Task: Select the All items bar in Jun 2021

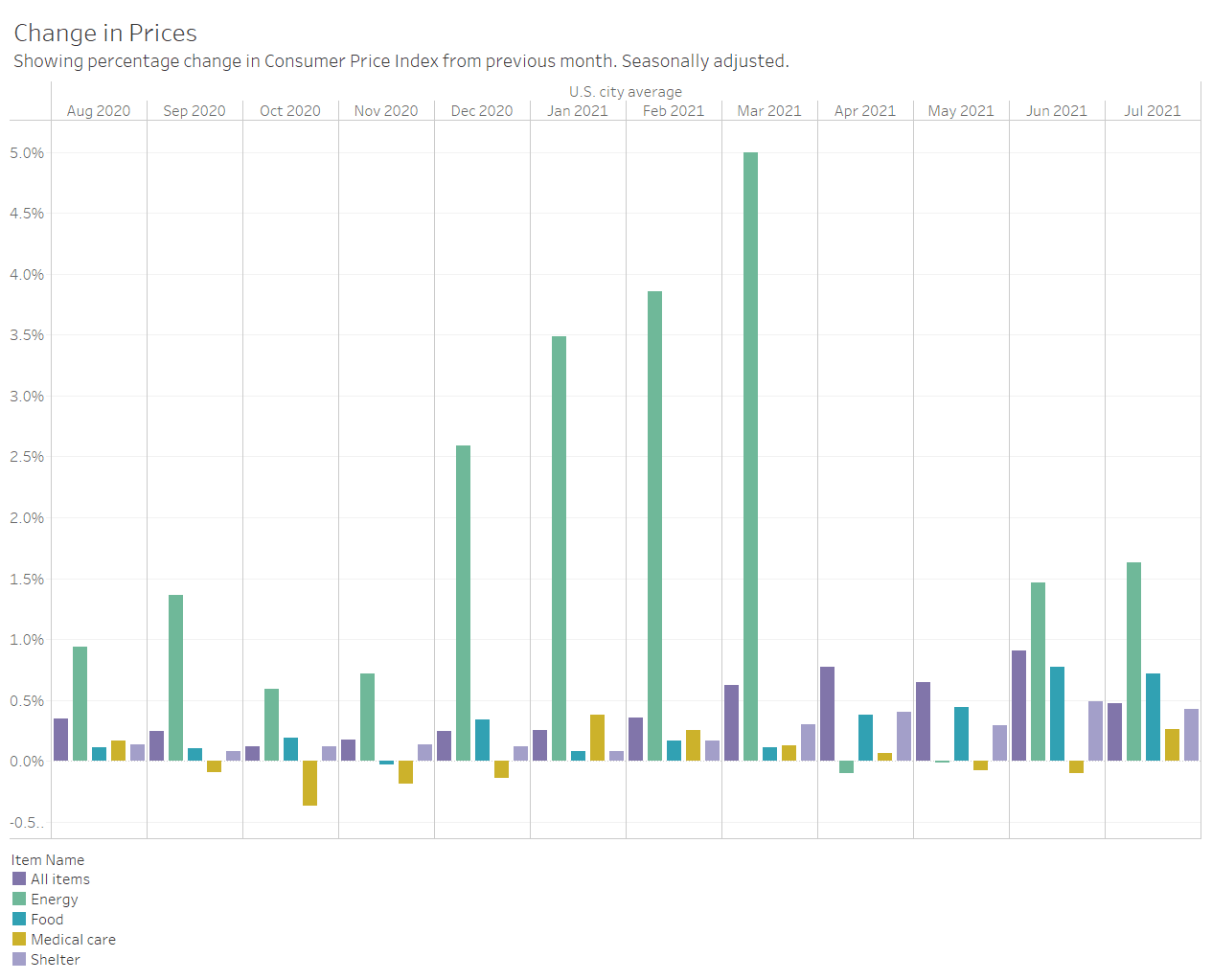Action: coord(1018,706)
